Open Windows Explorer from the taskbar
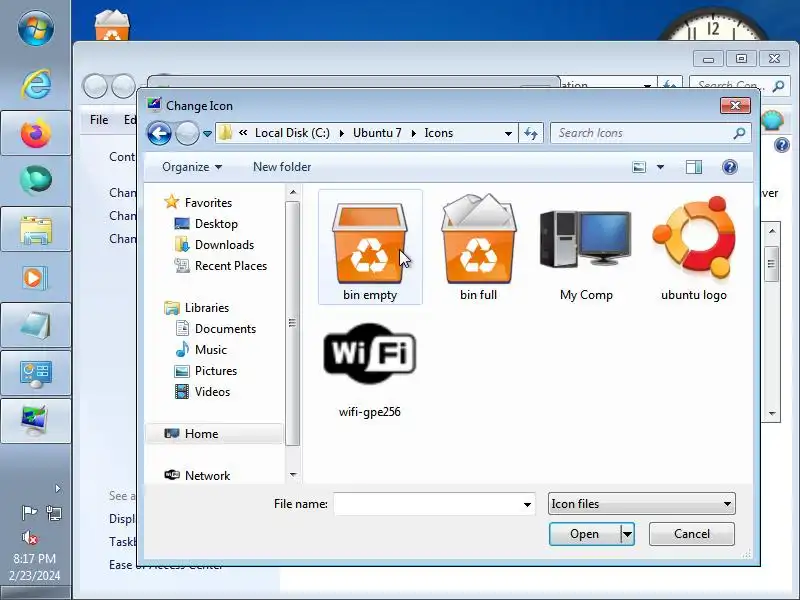 pos(36,229)
